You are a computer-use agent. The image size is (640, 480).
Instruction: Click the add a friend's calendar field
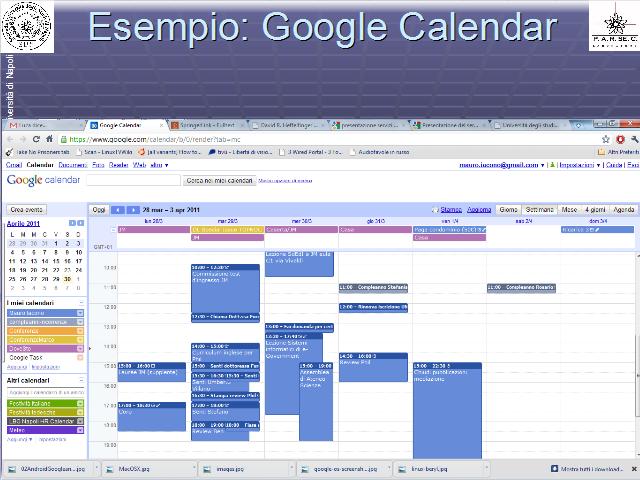(46, 392)
